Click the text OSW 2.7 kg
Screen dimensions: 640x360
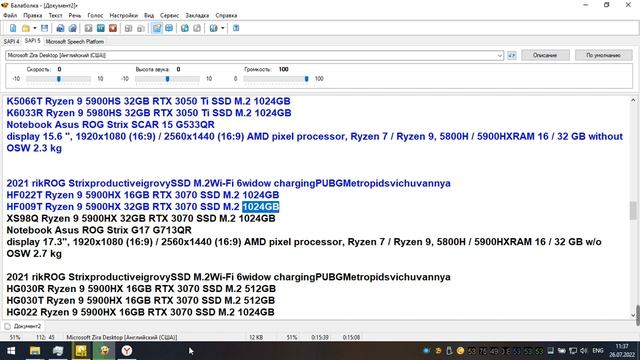tap(34, 254)
